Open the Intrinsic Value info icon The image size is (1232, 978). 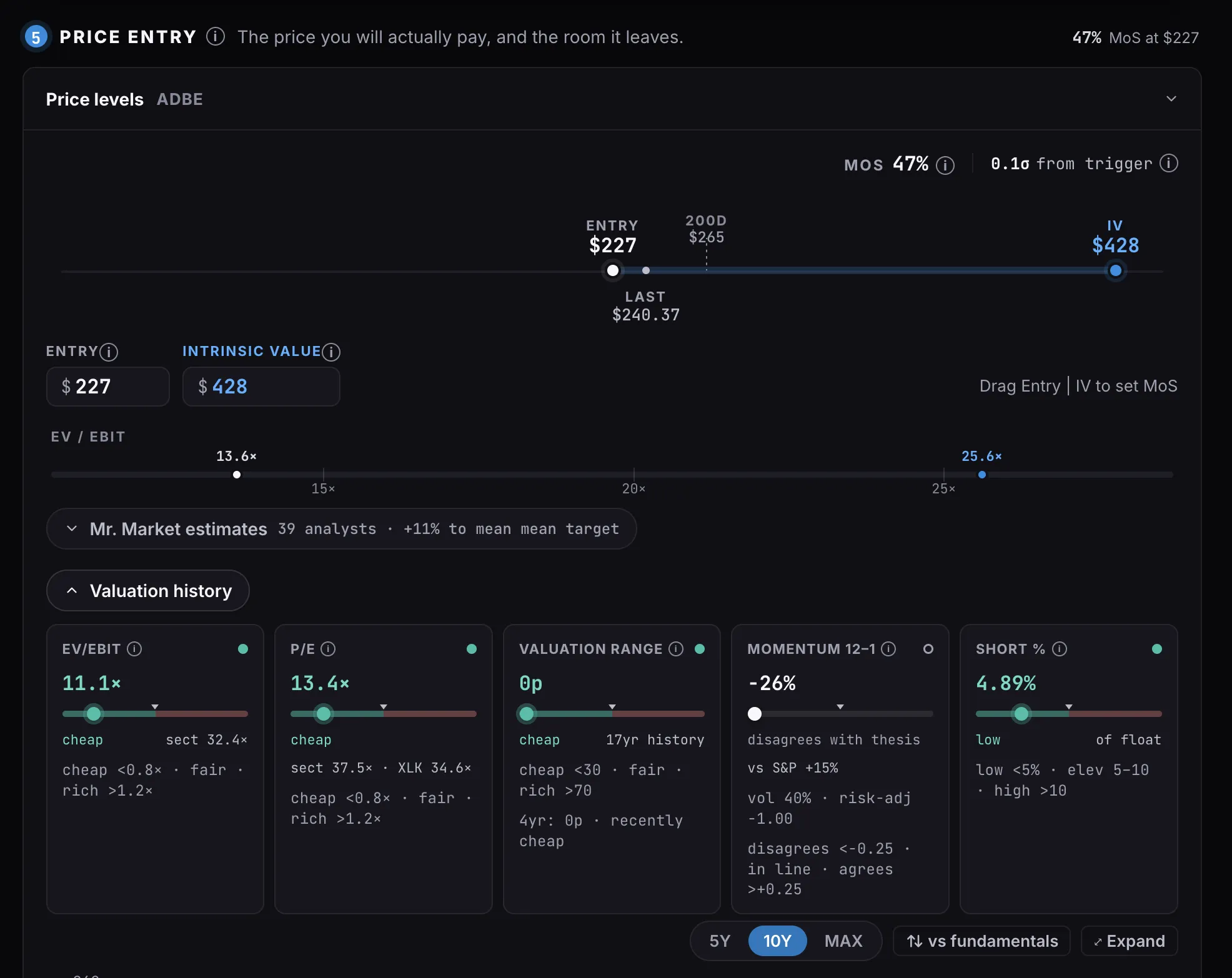pyautogui.click(x=331, y=352)
